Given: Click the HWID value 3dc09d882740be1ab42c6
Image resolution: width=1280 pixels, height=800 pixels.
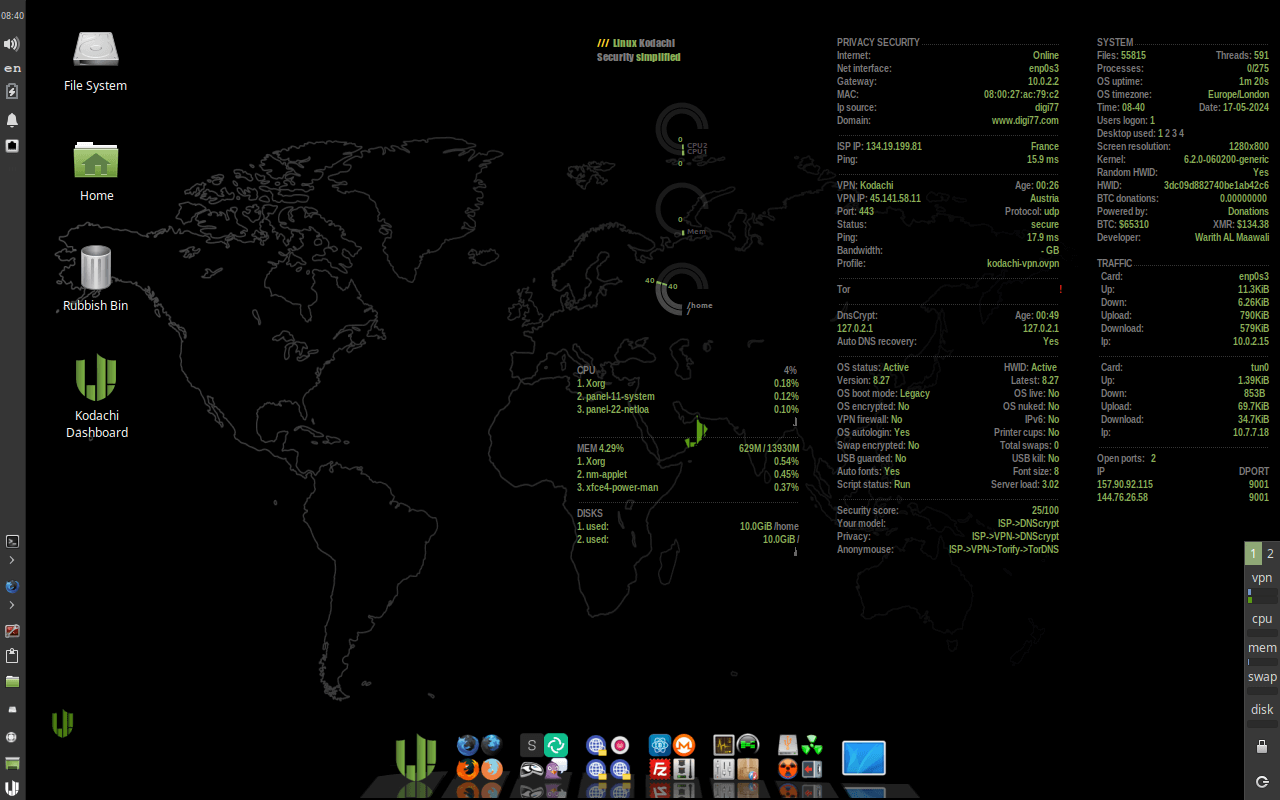Looking at the screenshot, I should point(1216,185).
